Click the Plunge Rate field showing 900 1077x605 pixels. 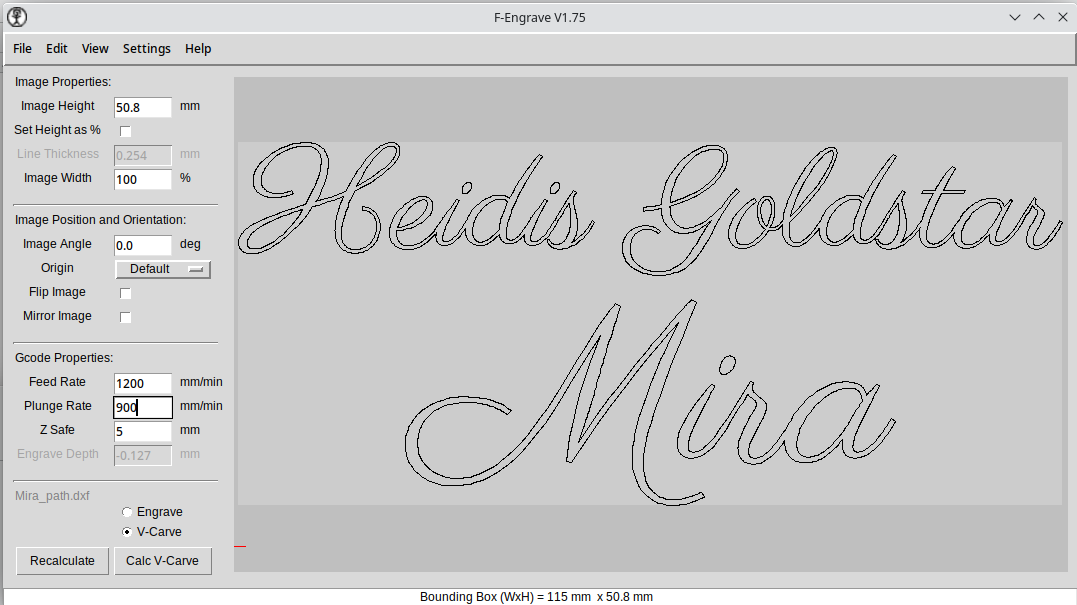coord(143,407)
